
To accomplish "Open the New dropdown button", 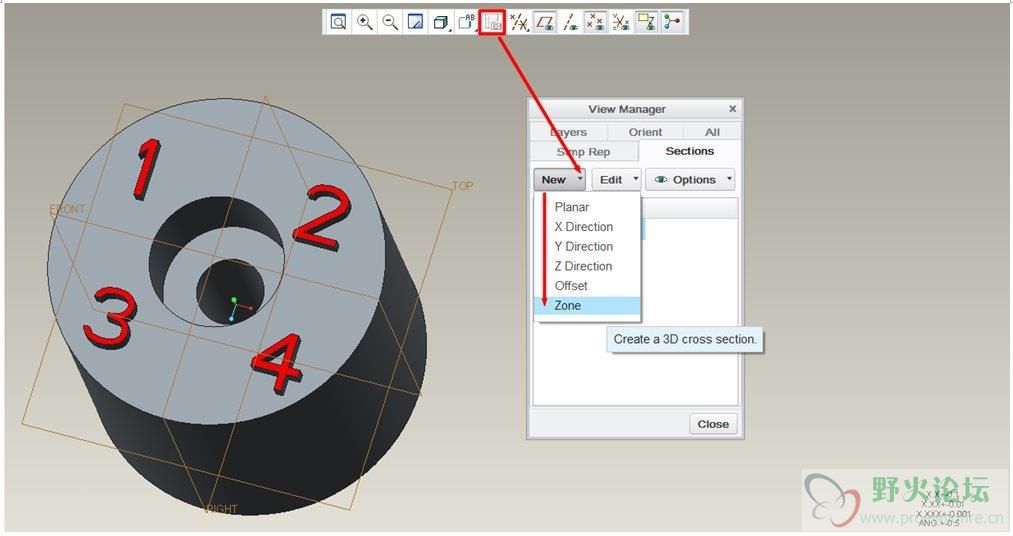I will 559,180.
